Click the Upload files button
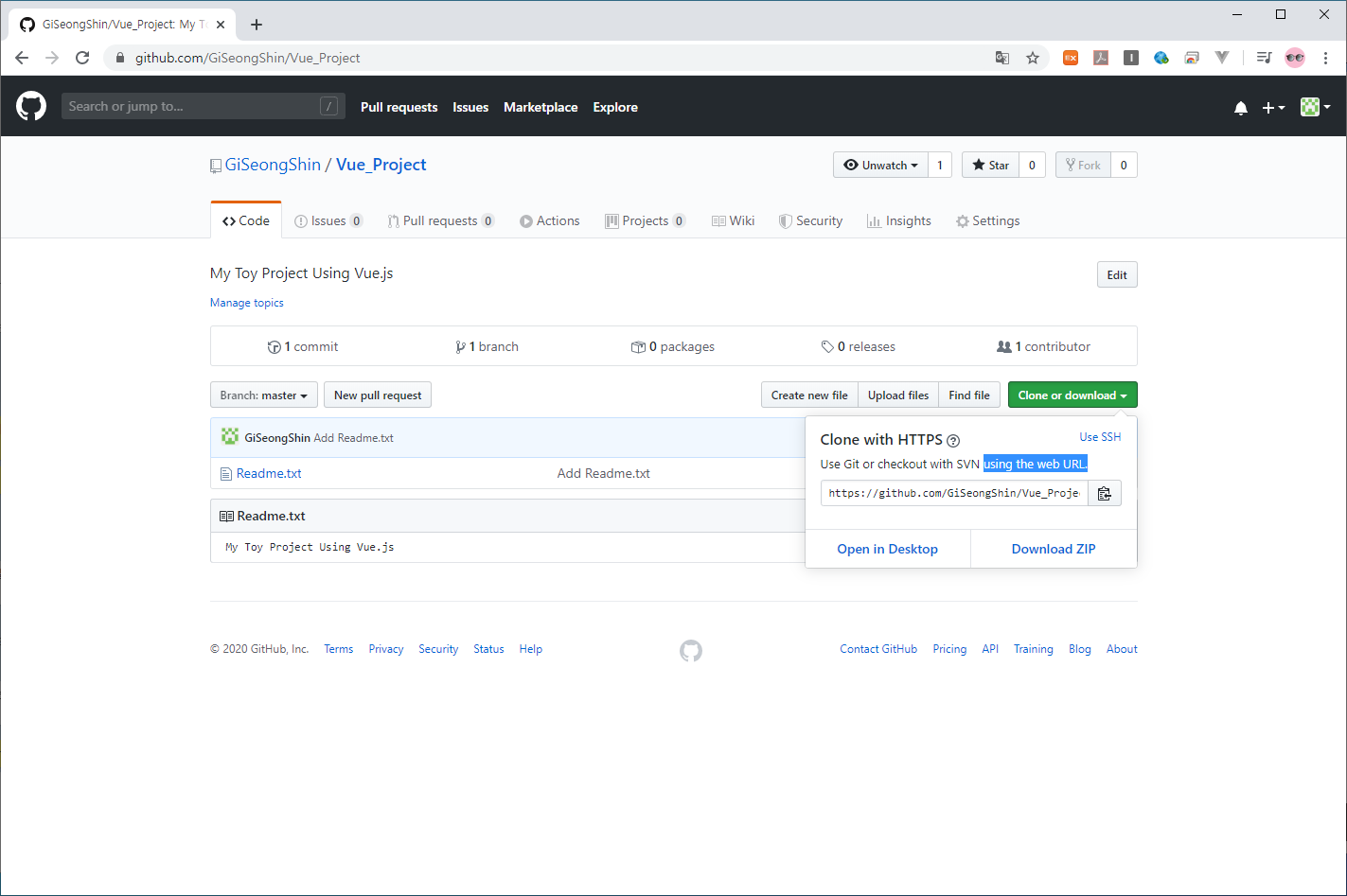This screenshot has width=1347, height=896. coord(898,395)
